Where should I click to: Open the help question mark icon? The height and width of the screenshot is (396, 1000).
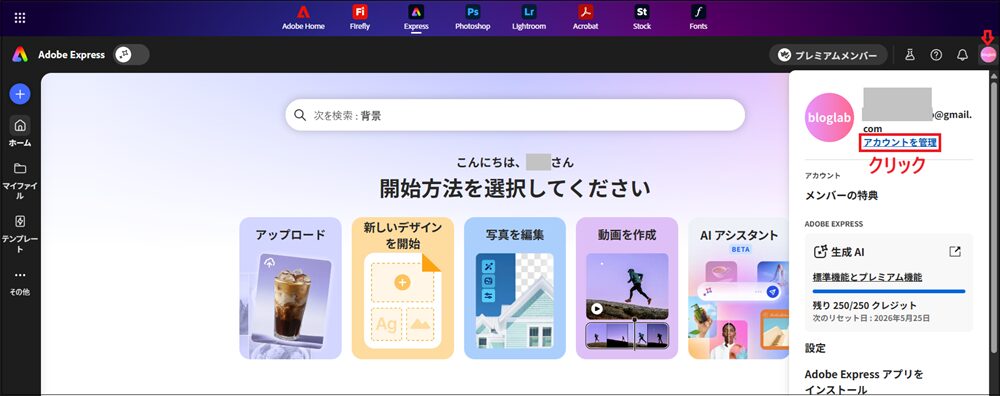coord(936,55)
